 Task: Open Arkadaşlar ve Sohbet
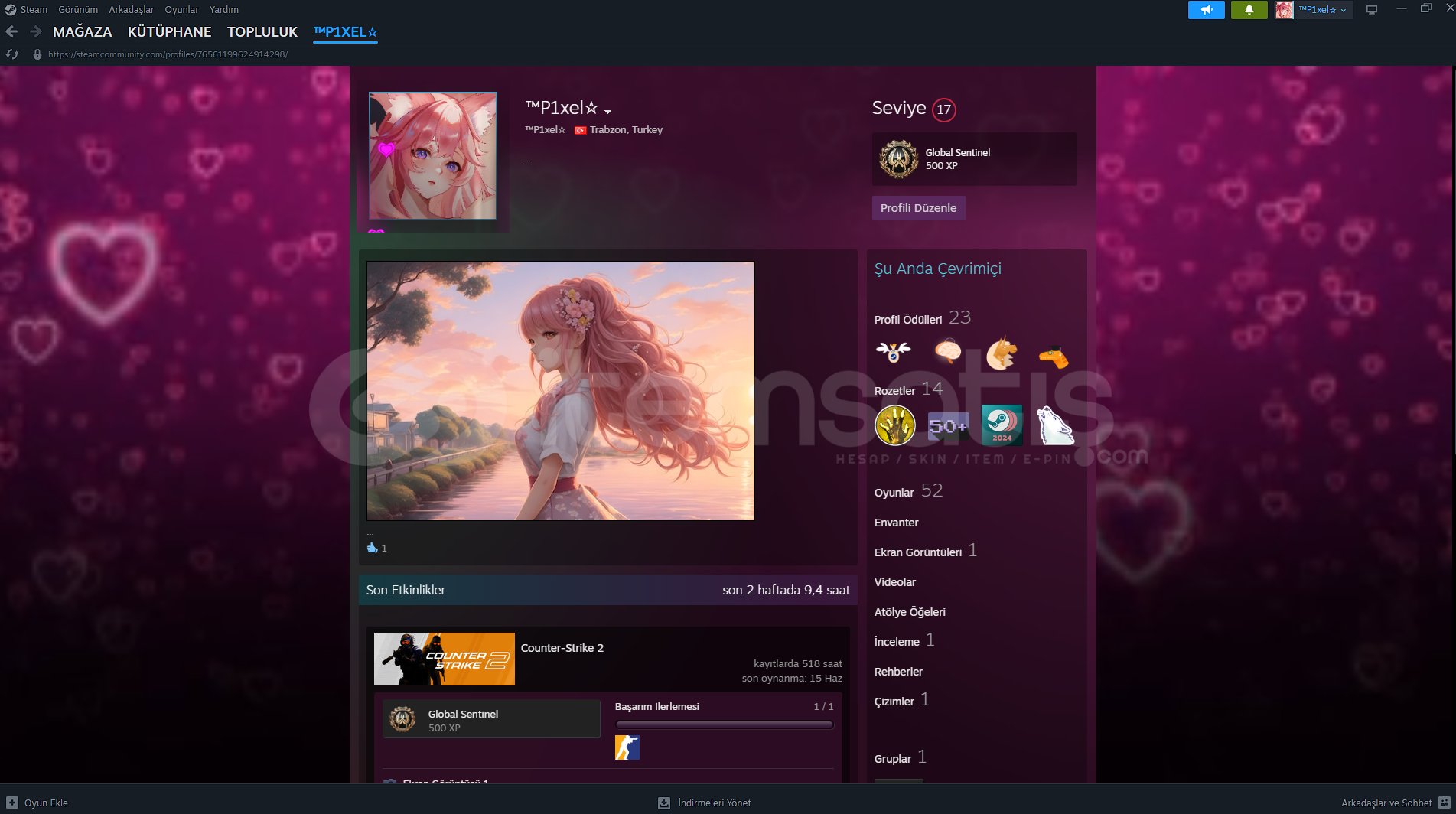[1386, 803]
